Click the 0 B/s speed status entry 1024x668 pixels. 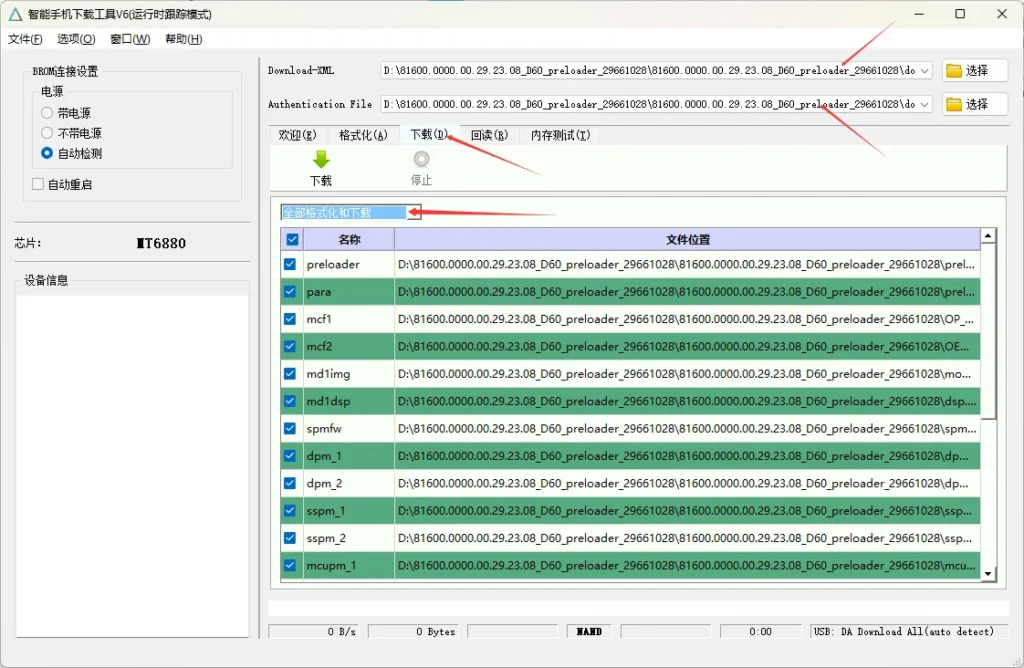tap(314, 631)
